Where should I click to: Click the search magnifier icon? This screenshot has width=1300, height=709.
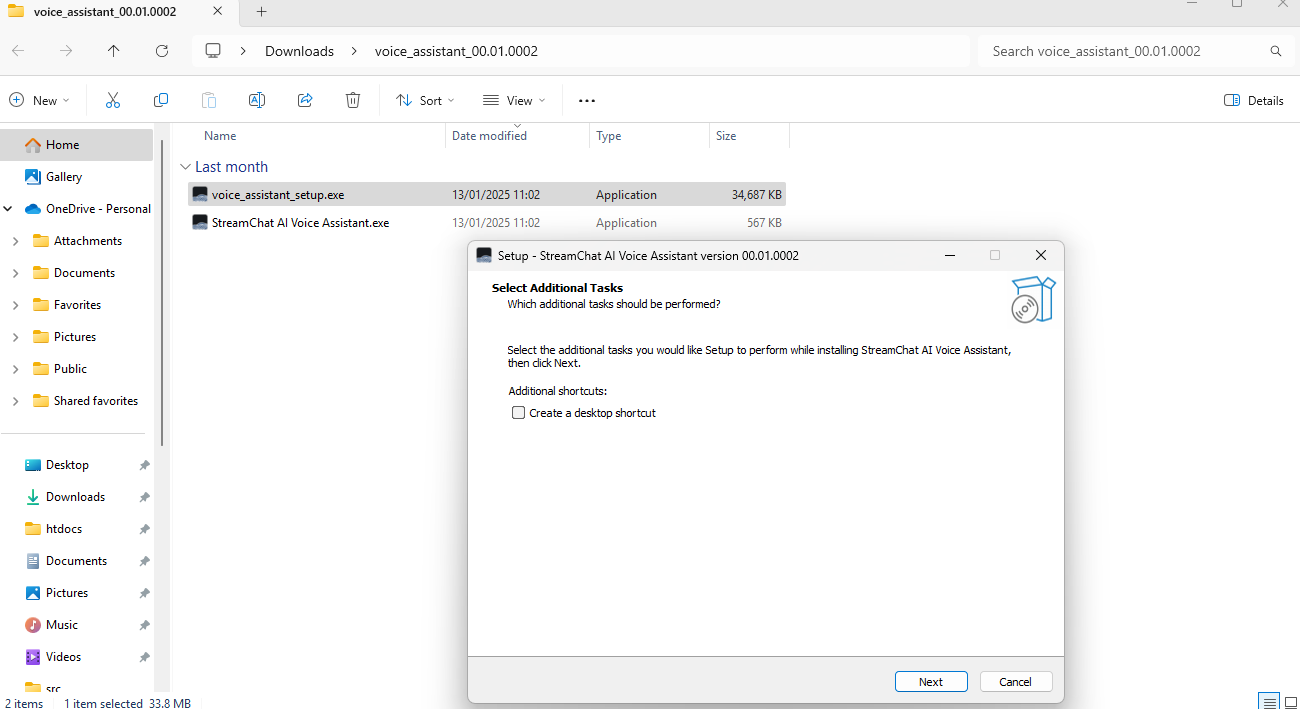[x=1275, y=51]
